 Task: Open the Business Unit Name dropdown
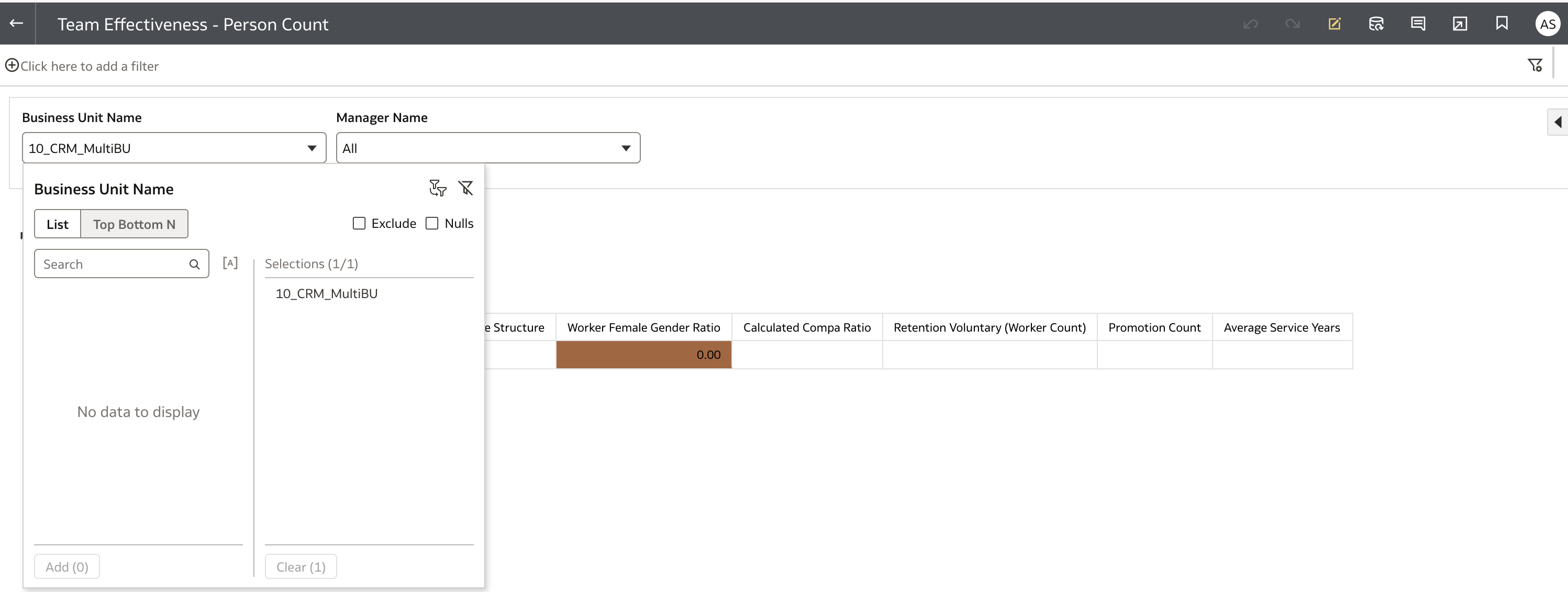[173, 148]
